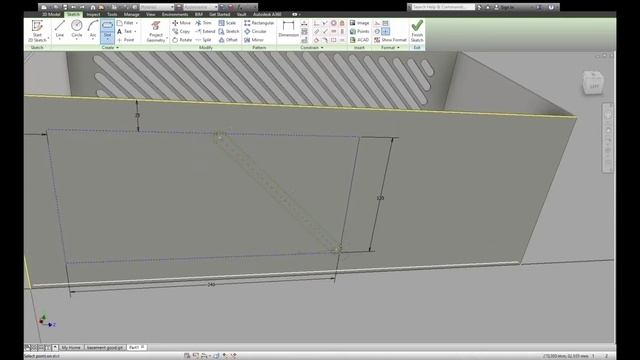
Task: Click the ACAD insert tool
Action: coord(360,40)
